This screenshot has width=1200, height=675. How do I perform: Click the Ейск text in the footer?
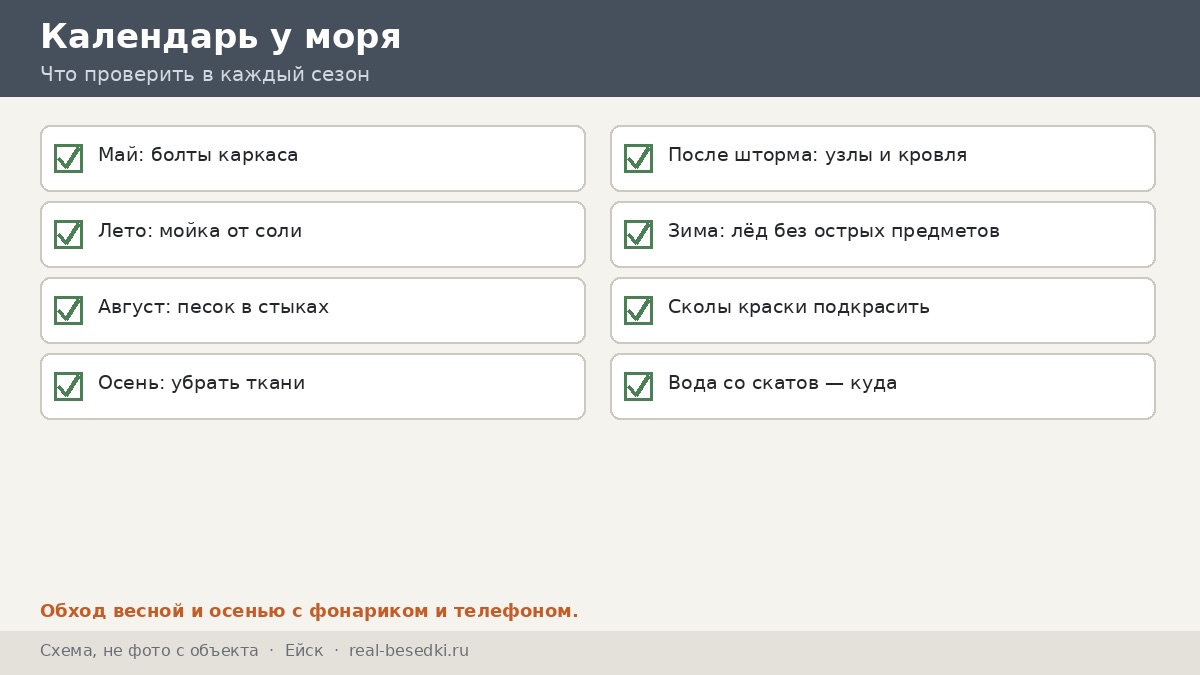[x=304, y=651]
